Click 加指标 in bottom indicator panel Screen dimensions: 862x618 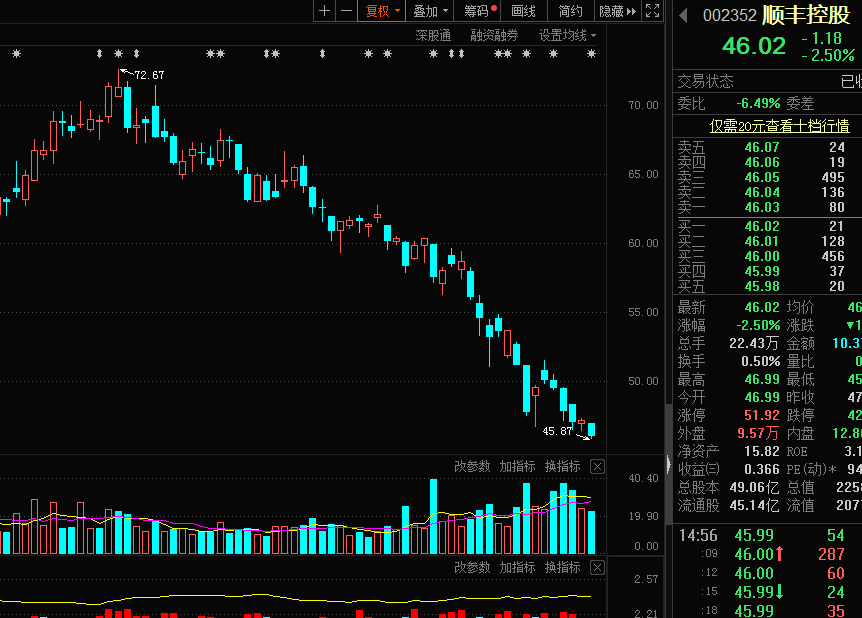tap(517, 567)
